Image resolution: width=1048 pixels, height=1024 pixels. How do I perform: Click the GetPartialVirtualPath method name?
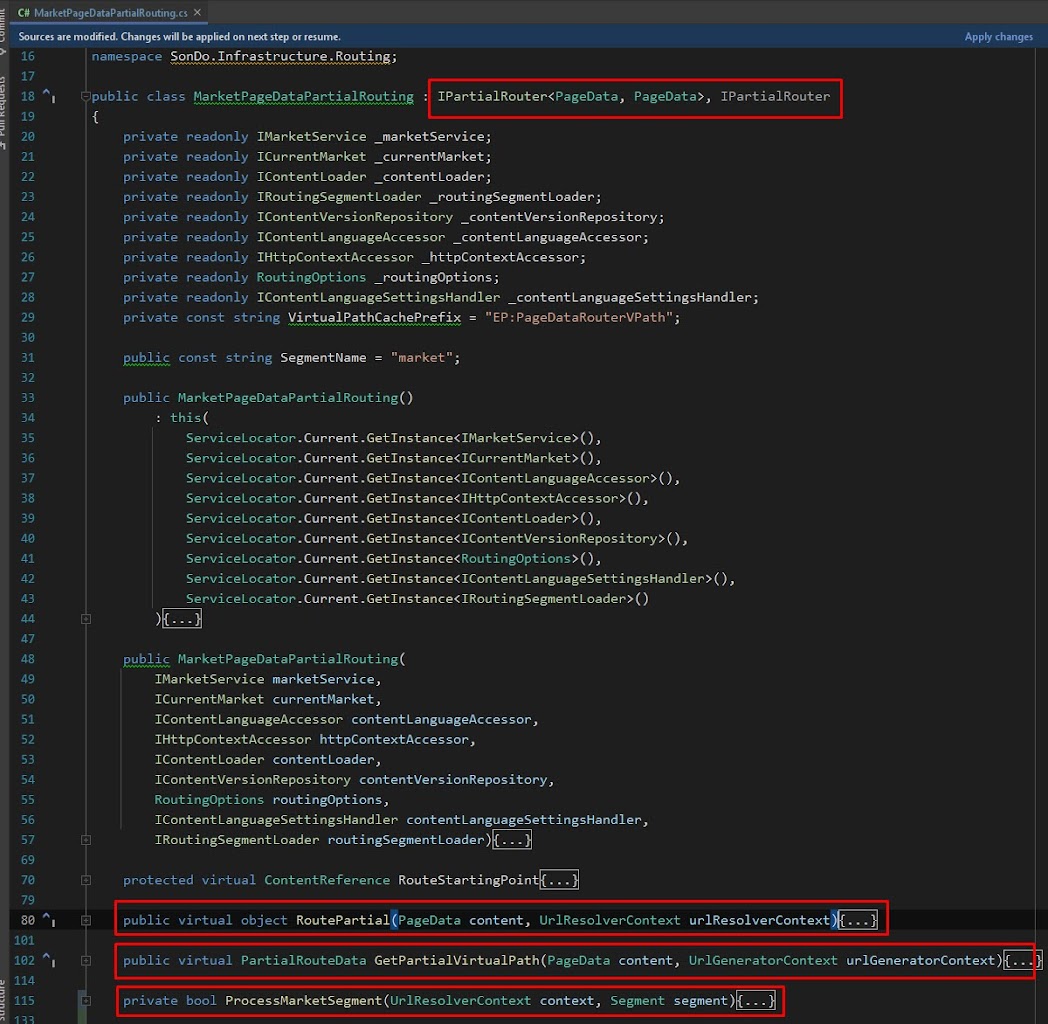point(456,961)
